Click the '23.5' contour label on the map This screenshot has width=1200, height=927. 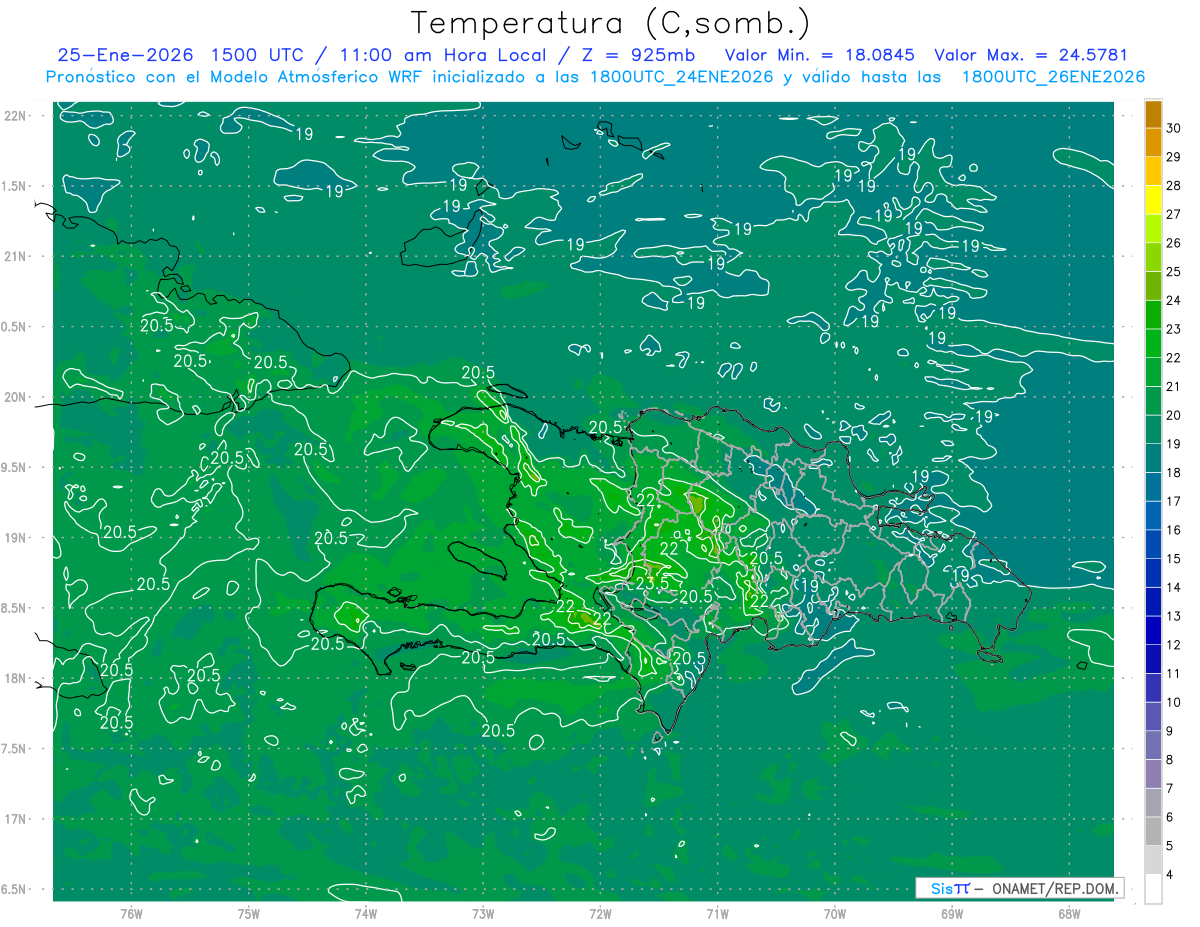coord(652,582)
